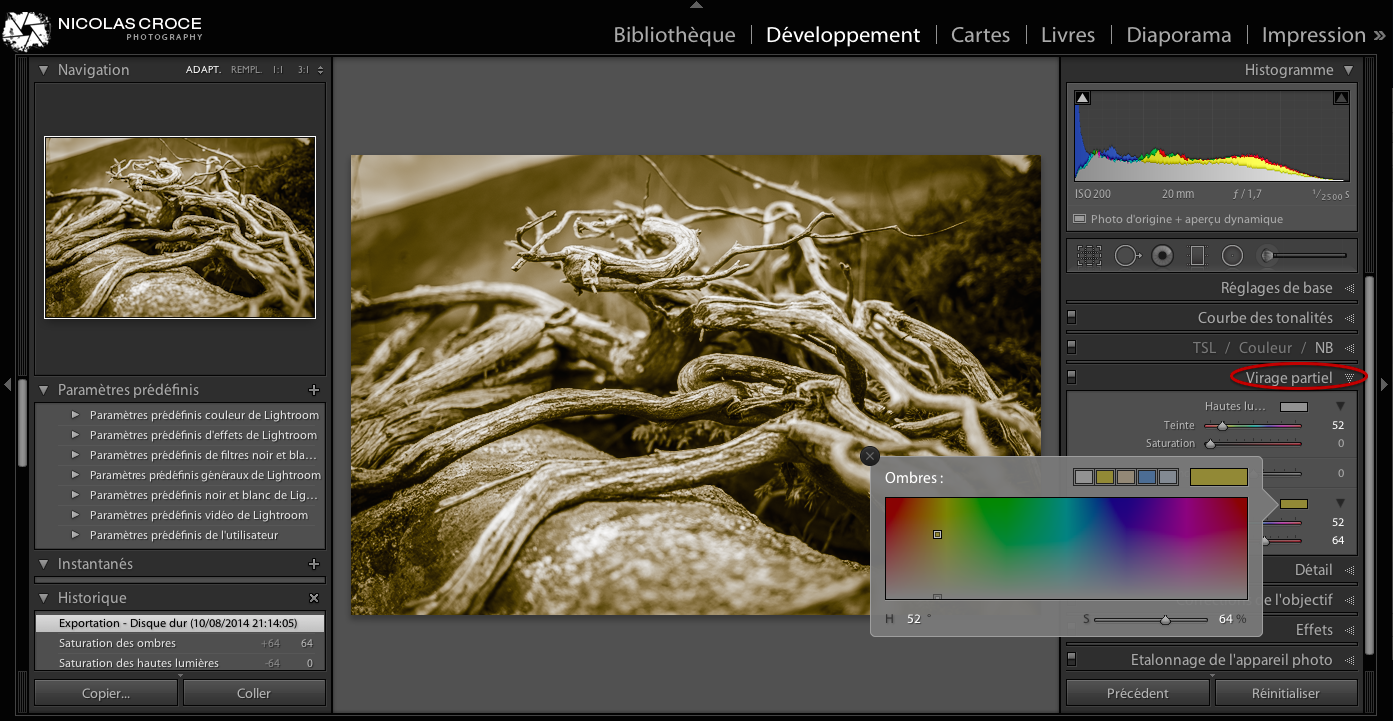Activate the Red eye correction tool
The height and width of the screenshot is (721, 1393).
click(1162, 256)
